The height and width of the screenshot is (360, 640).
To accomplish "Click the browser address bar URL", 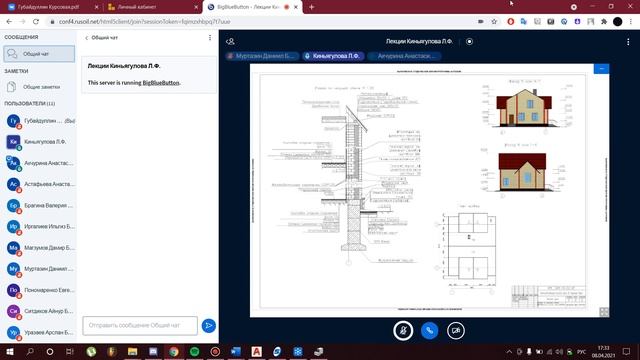I will (x=144, y=22).
